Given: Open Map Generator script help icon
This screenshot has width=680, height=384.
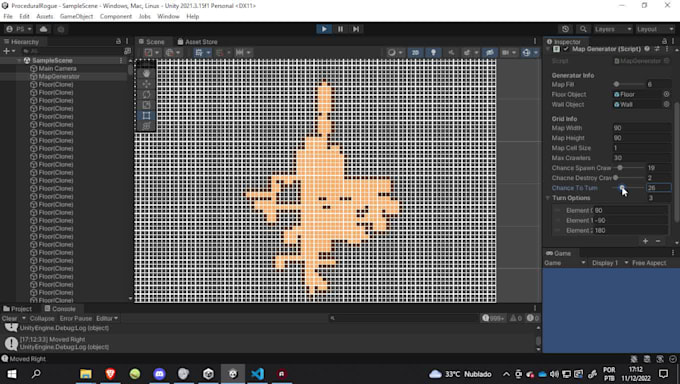Looking at the screenshot, I should (x=647, y=49).
